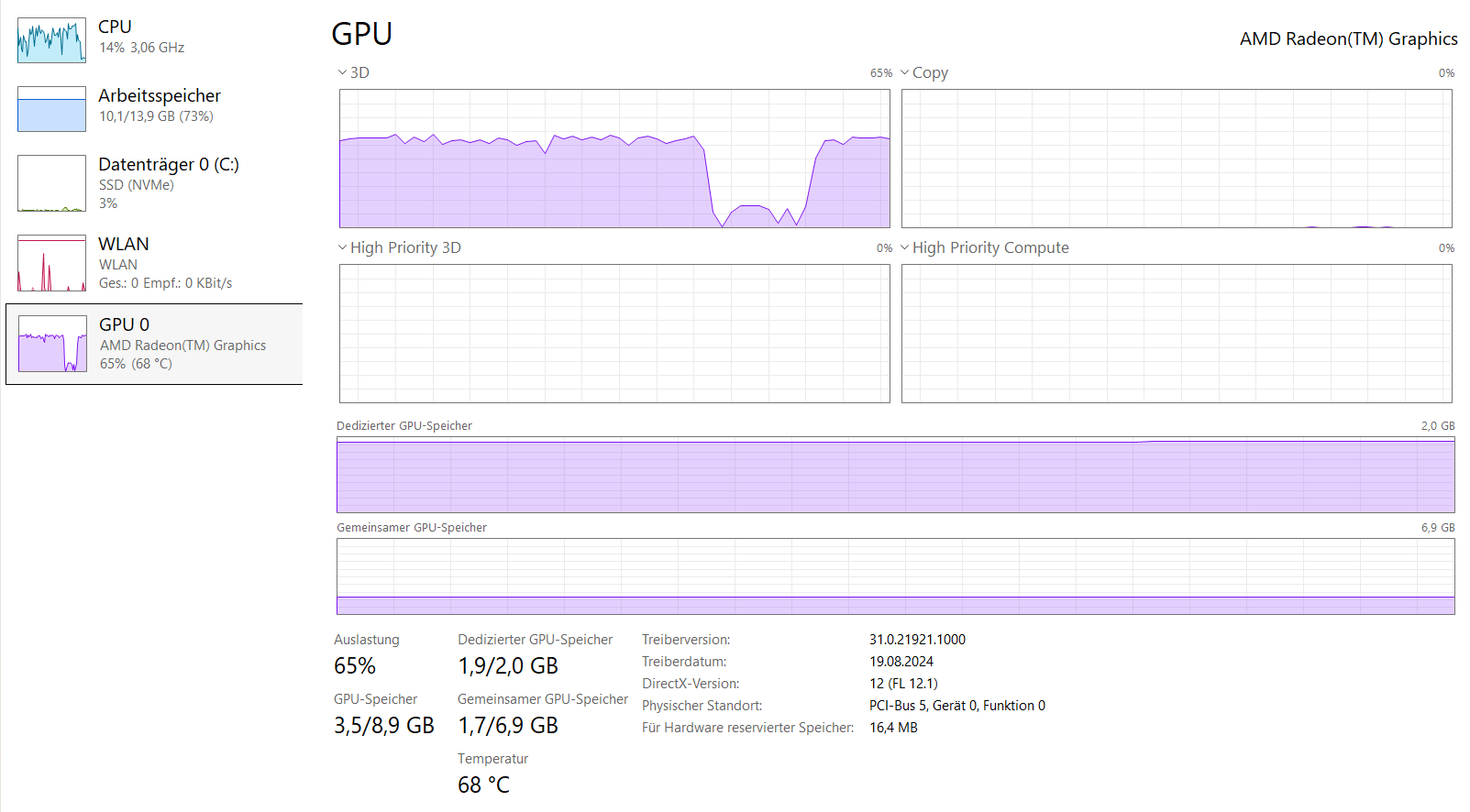Click the High Priority Compute graph area

pos(1177,334)
